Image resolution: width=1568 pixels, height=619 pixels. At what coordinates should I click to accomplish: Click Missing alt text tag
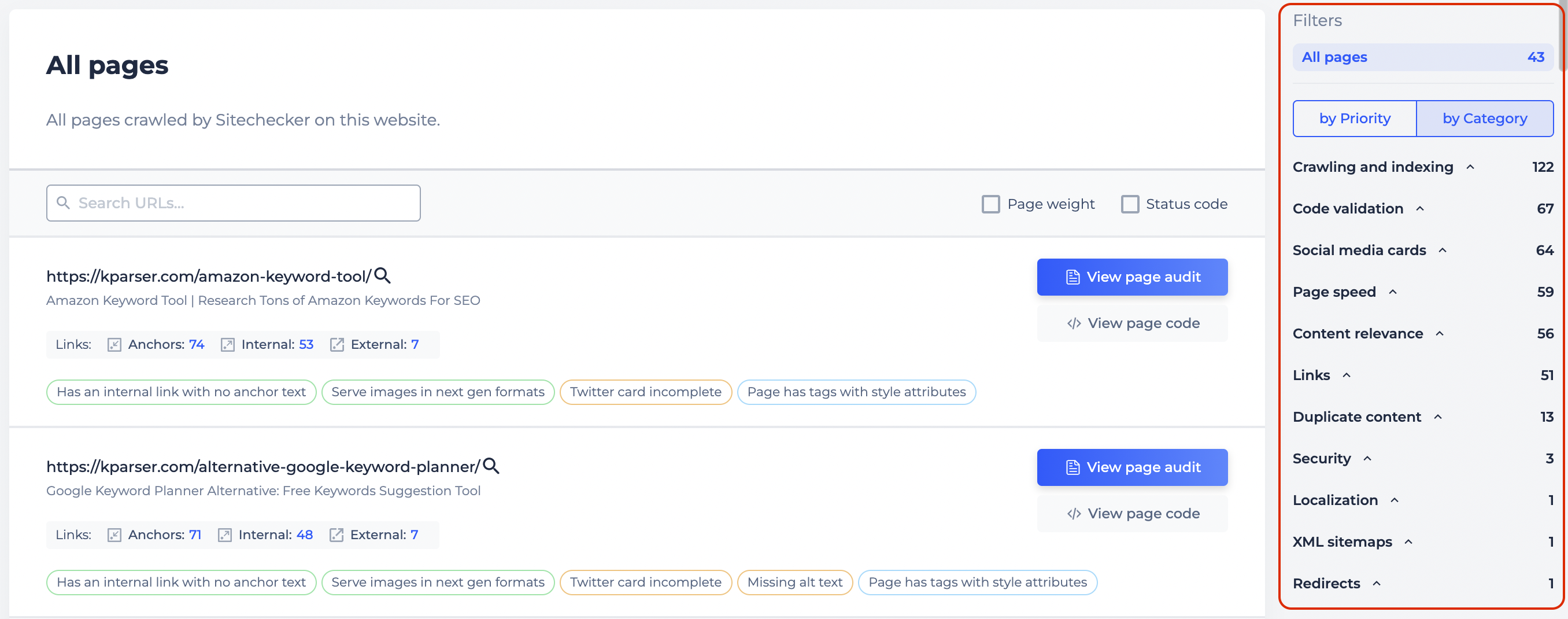(794, 583)
